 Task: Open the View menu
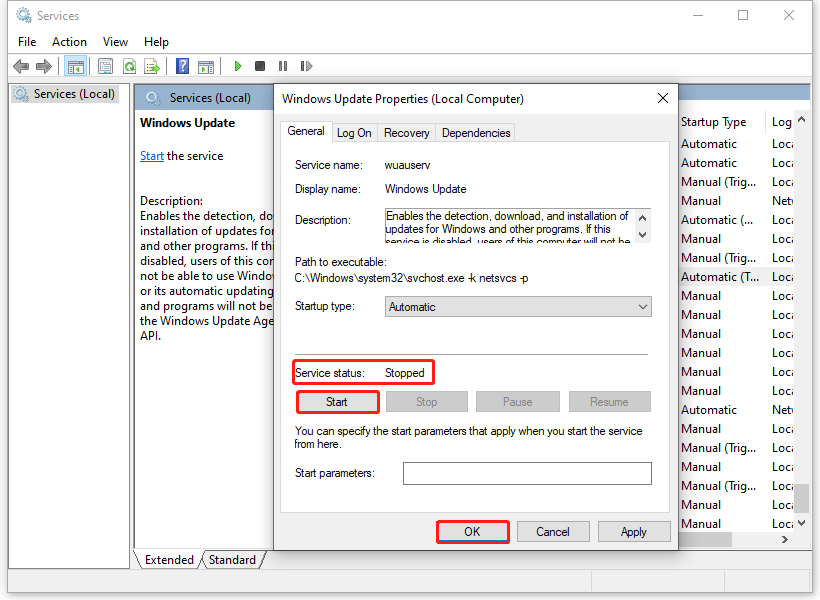115,42
